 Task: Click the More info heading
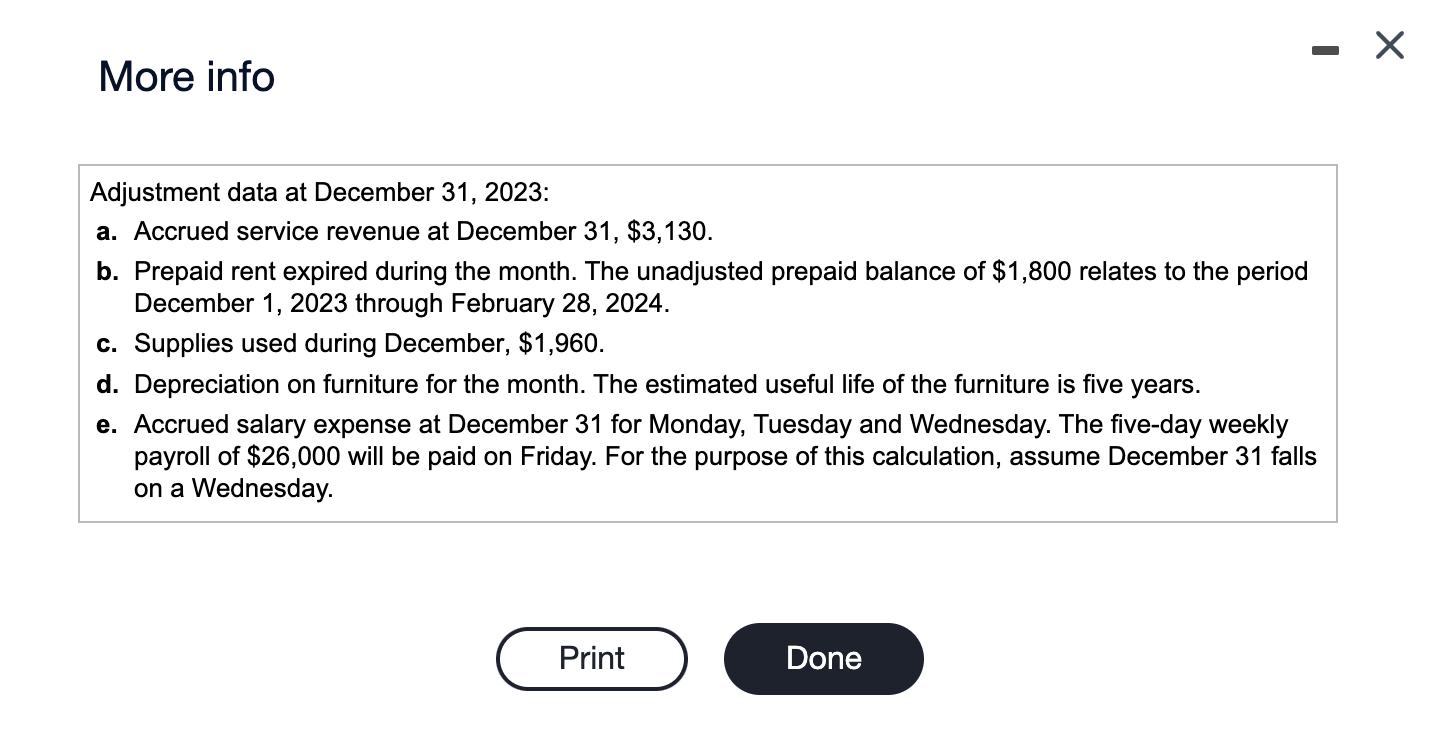[186, 77]
